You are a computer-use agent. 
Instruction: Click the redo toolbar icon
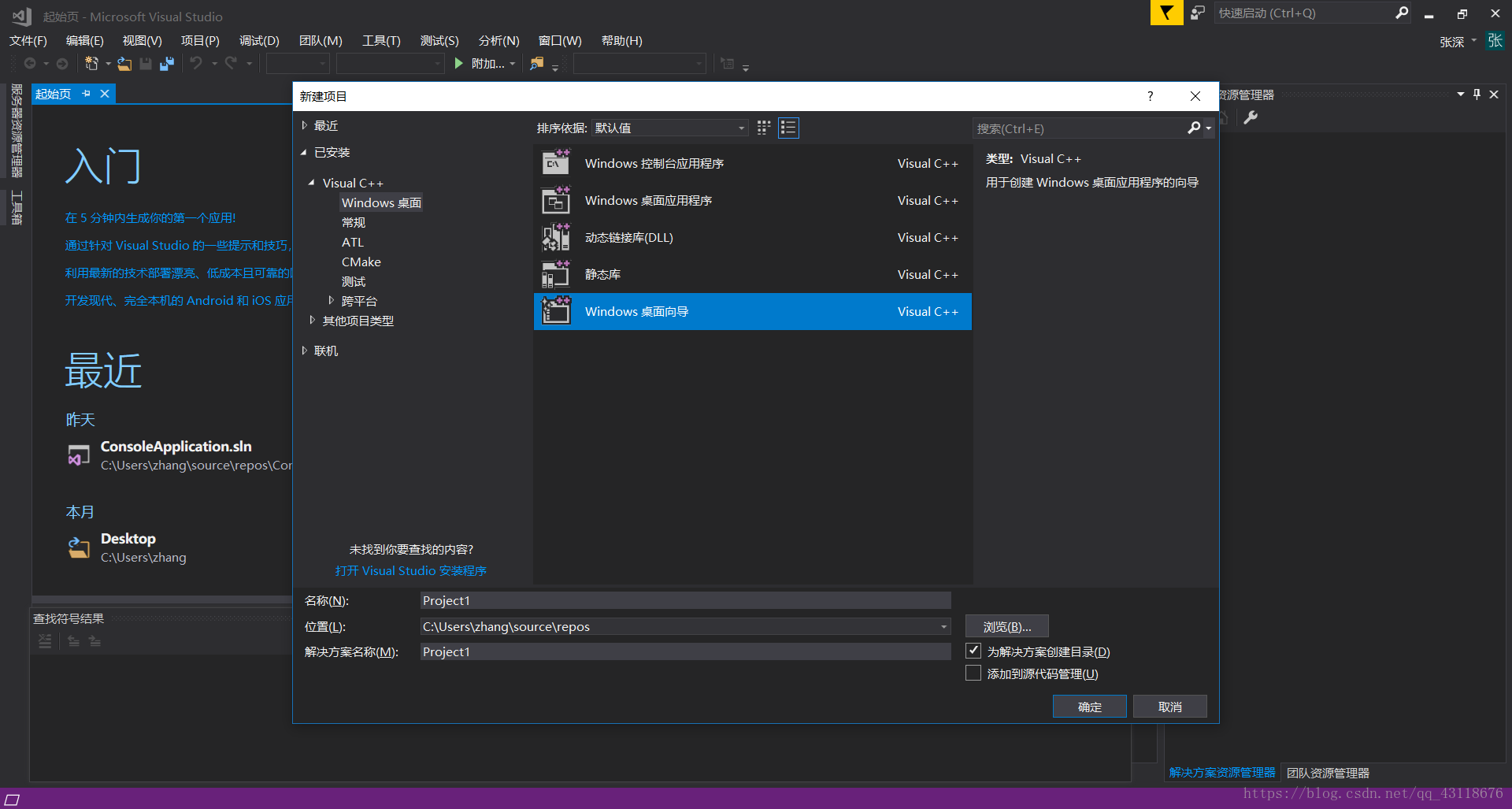[231, 63]
